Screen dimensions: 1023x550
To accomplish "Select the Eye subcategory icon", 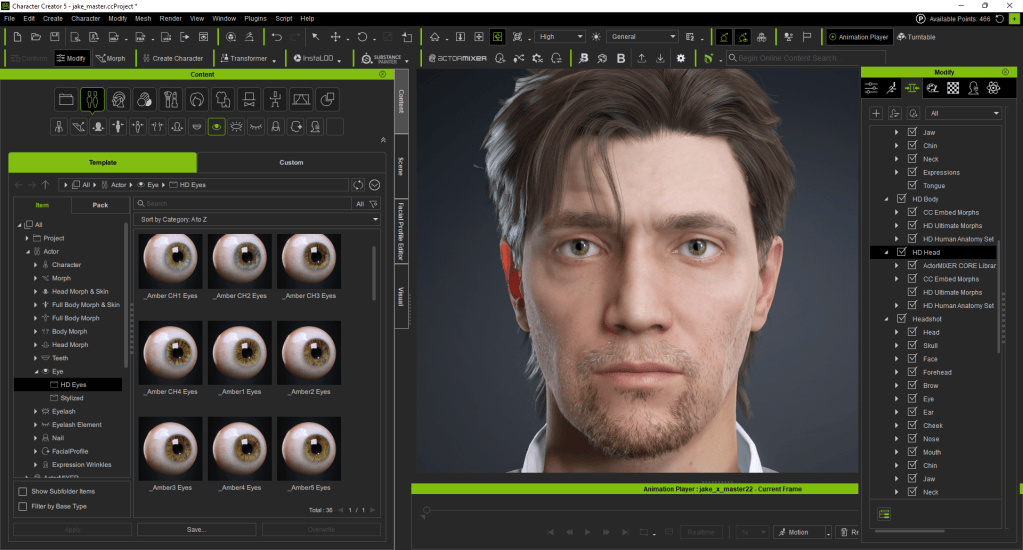I will click(x=217, y=127).
